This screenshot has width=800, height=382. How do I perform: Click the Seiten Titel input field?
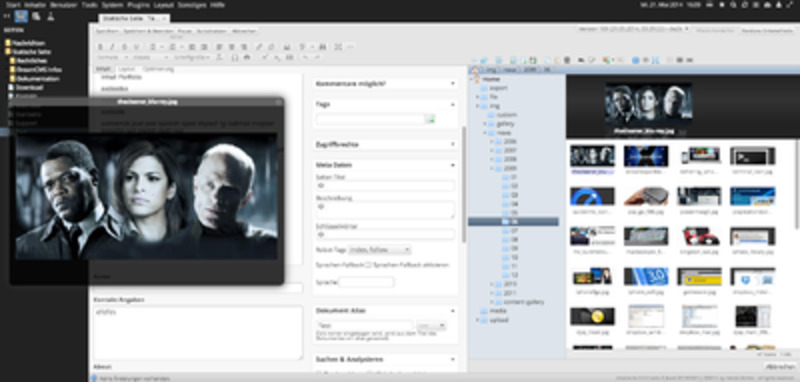[385, 186]
